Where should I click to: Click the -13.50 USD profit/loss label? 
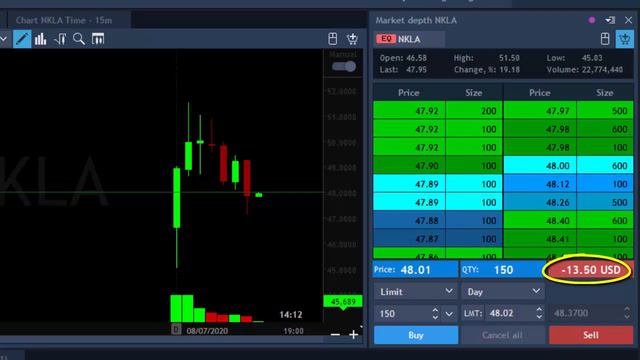tap(591, 270)
